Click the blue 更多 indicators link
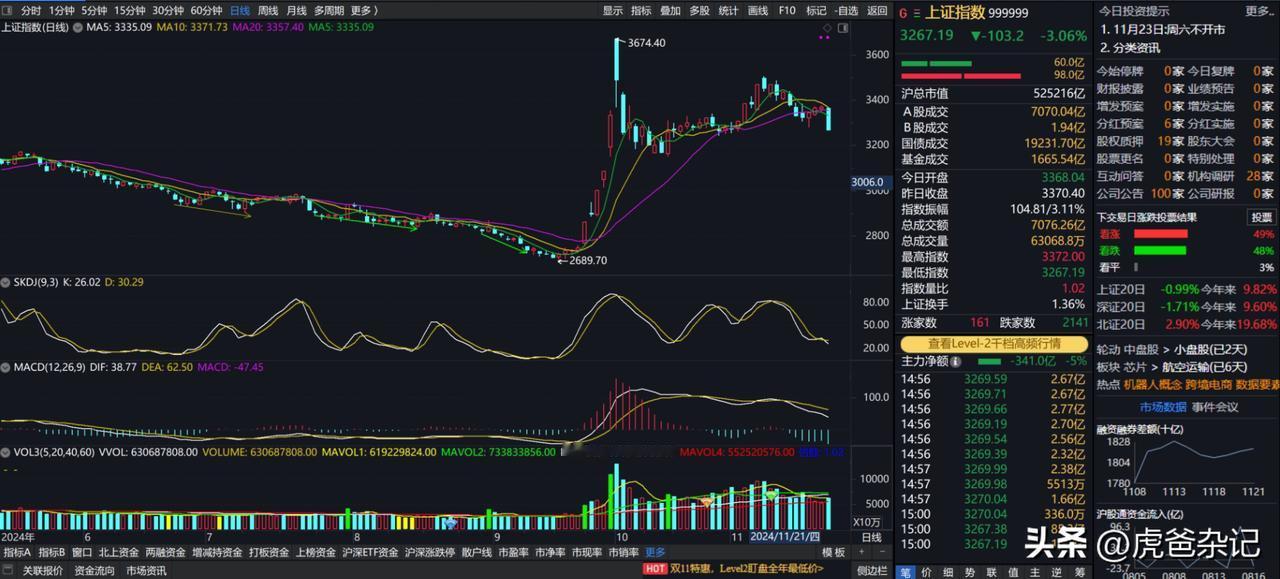This screenshot has height=579, width=1280. click(655, 552)
